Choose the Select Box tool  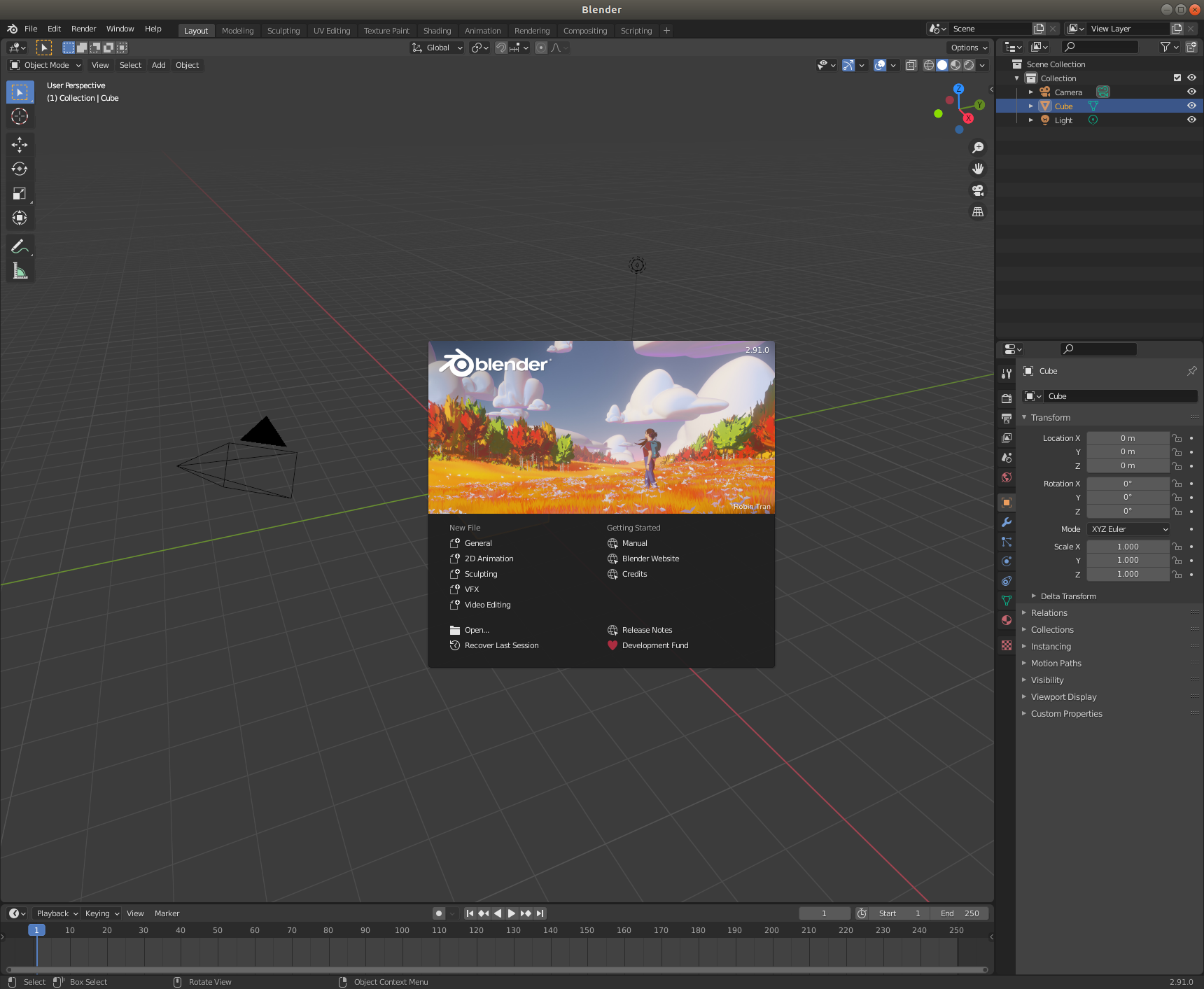tap(20, 92)
